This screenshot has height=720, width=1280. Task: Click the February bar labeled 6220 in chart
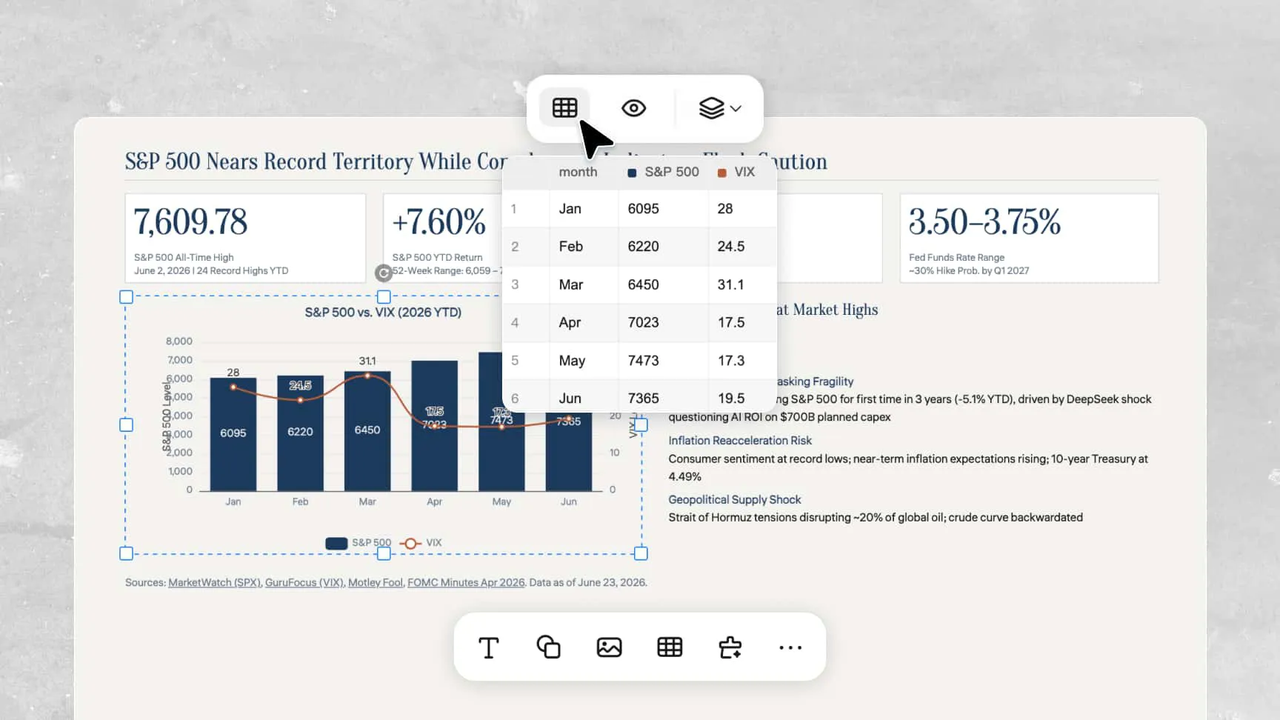(300, 433)
